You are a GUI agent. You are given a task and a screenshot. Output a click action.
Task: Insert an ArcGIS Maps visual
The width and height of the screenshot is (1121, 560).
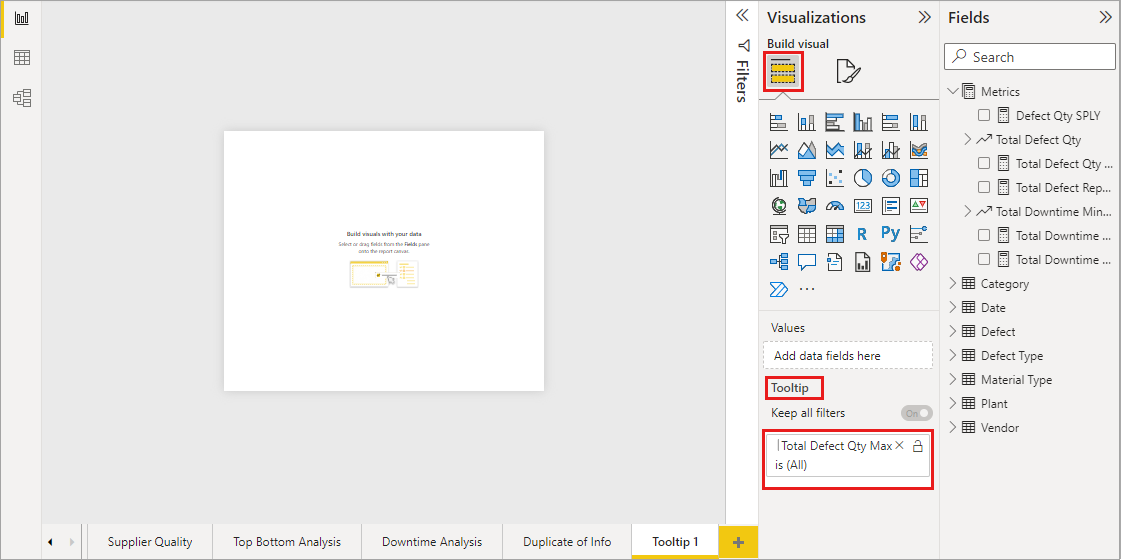[891, 262]
